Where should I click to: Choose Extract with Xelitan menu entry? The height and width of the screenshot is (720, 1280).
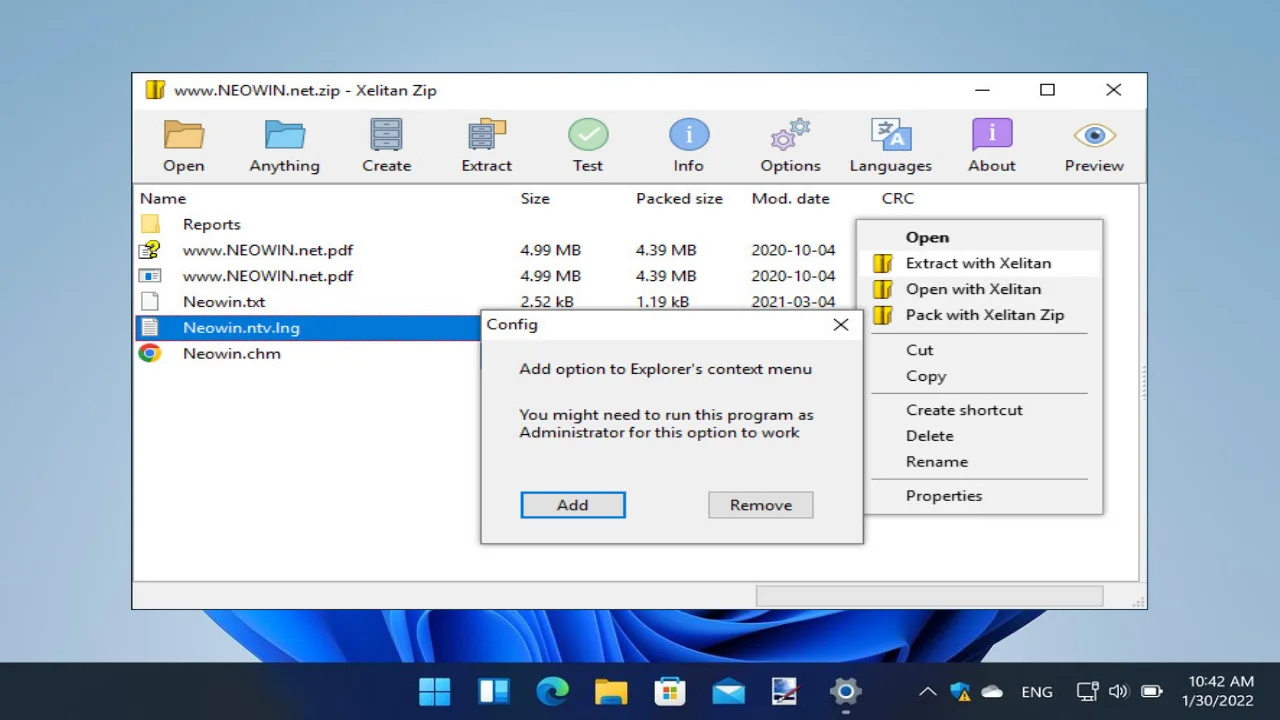[x=978, y=263]
